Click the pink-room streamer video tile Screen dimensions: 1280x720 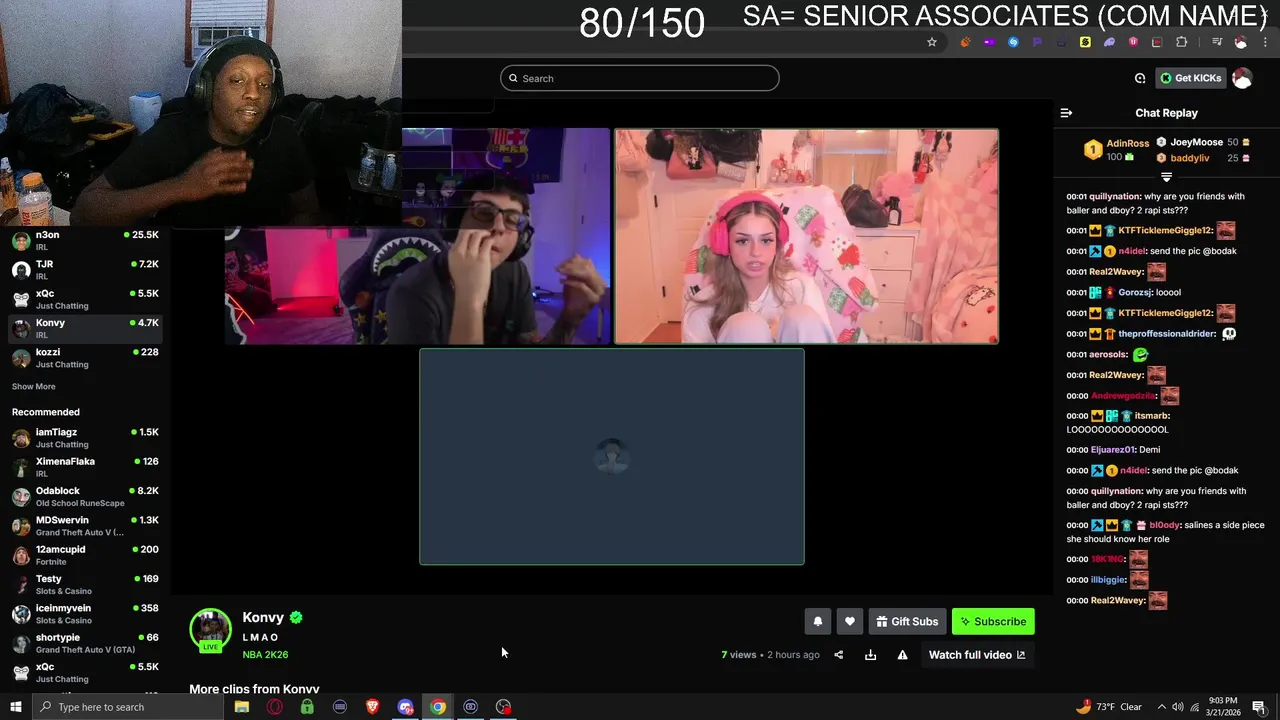coord(807,236)
